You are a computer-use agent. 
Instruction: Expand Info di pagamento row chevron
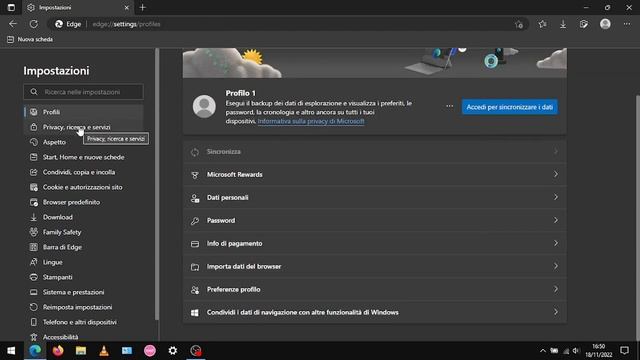[x=556, y=243]
